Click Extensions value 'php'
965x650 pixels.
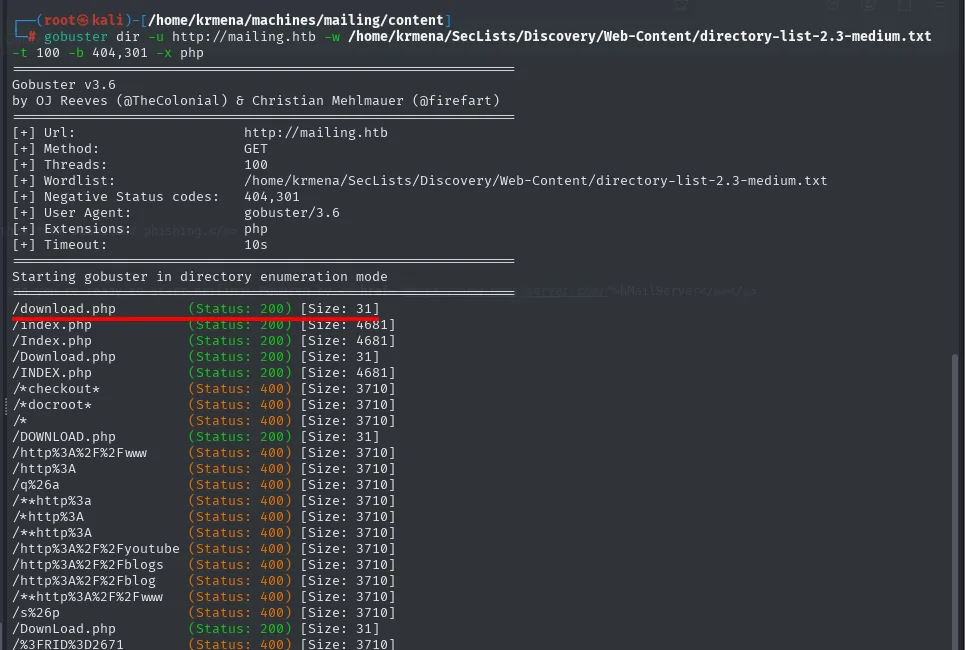(x=255, y=229)
